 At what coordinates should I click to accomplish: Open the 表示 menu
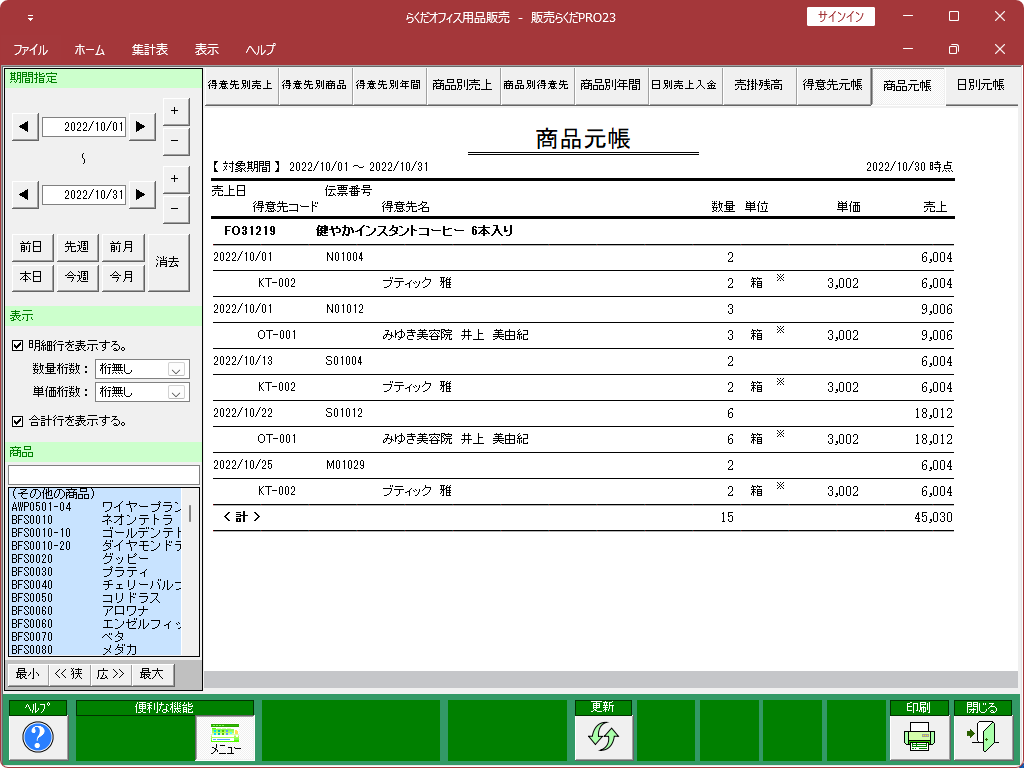(x=206, y=50)
